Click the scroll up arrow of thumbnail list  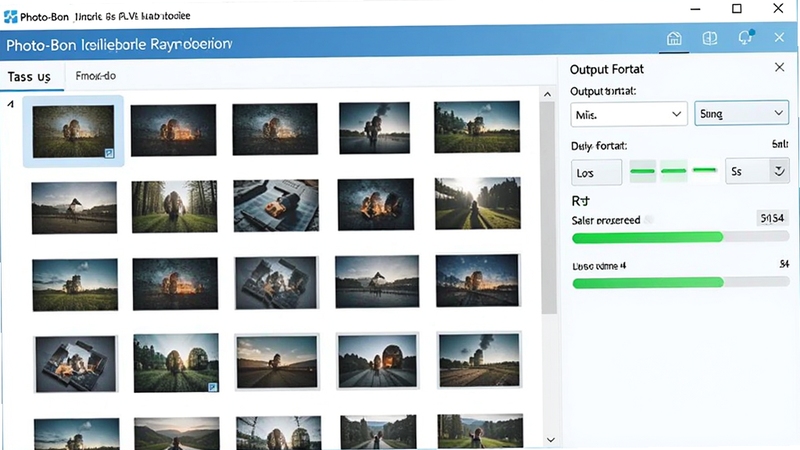[x=547, y=94]
